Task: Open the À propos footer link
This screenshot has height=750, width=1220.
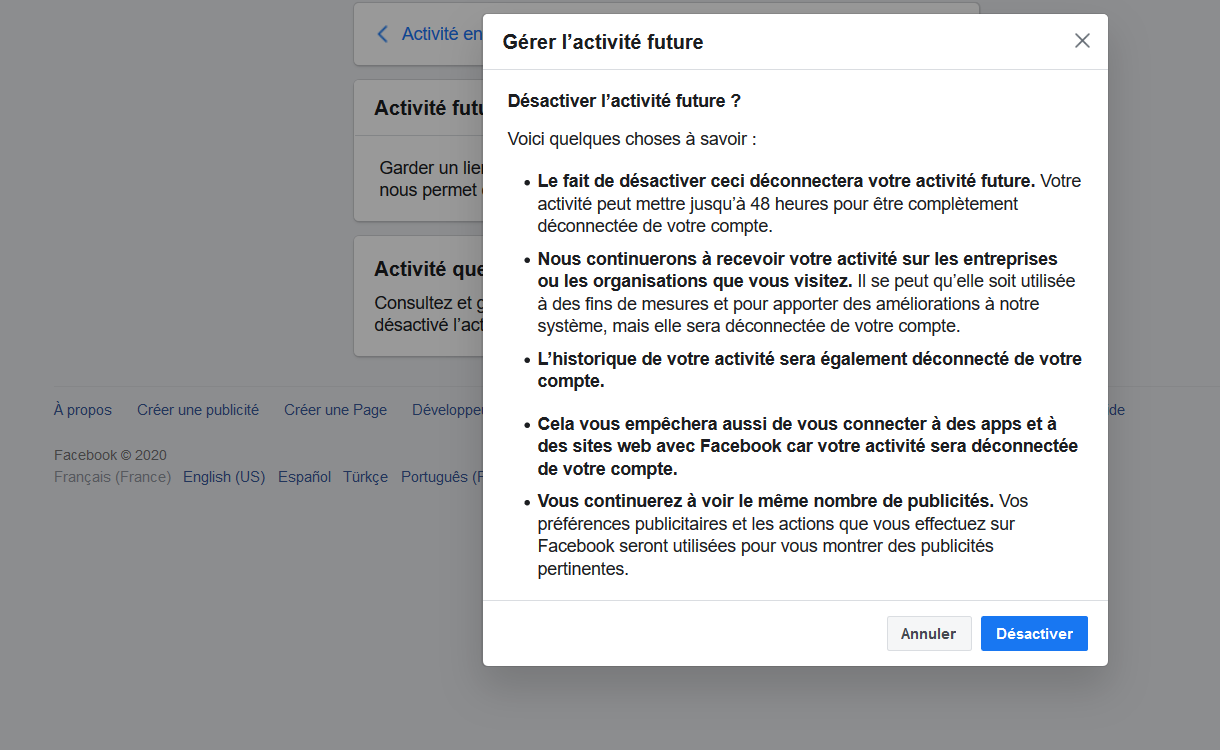Action: [x=83, y=410]
